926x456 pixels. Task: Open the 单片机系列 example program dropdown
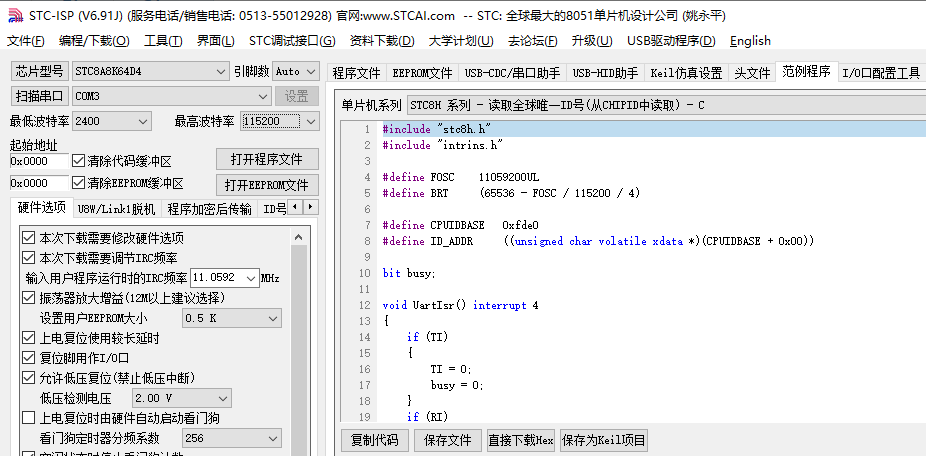[x=666, y=105]
